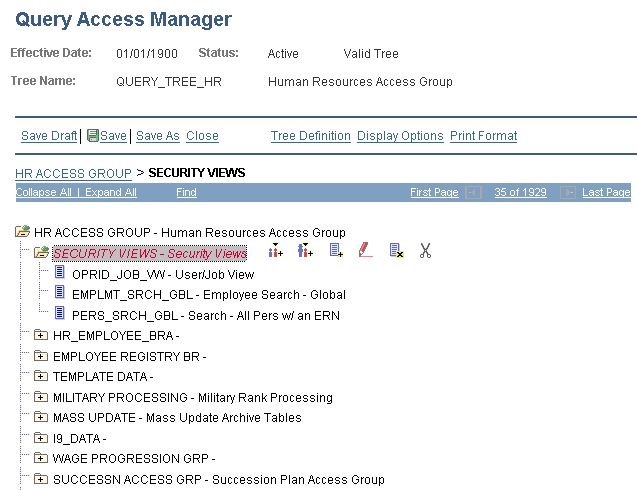Click HR ACCESS GROUP breadcrumb link
The image size is (637, 490).
click(x=73, y=173)
